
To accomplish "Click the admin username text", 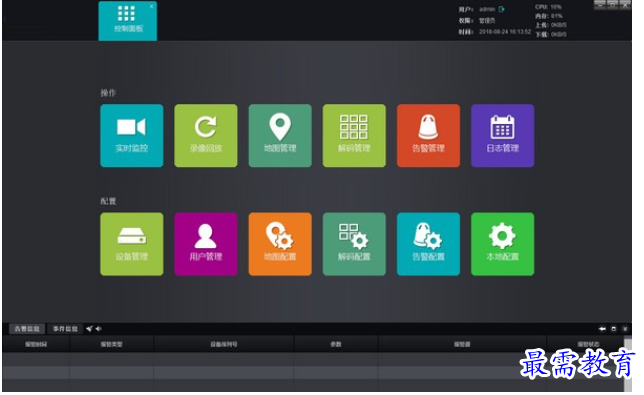I will tap(487, 9).
